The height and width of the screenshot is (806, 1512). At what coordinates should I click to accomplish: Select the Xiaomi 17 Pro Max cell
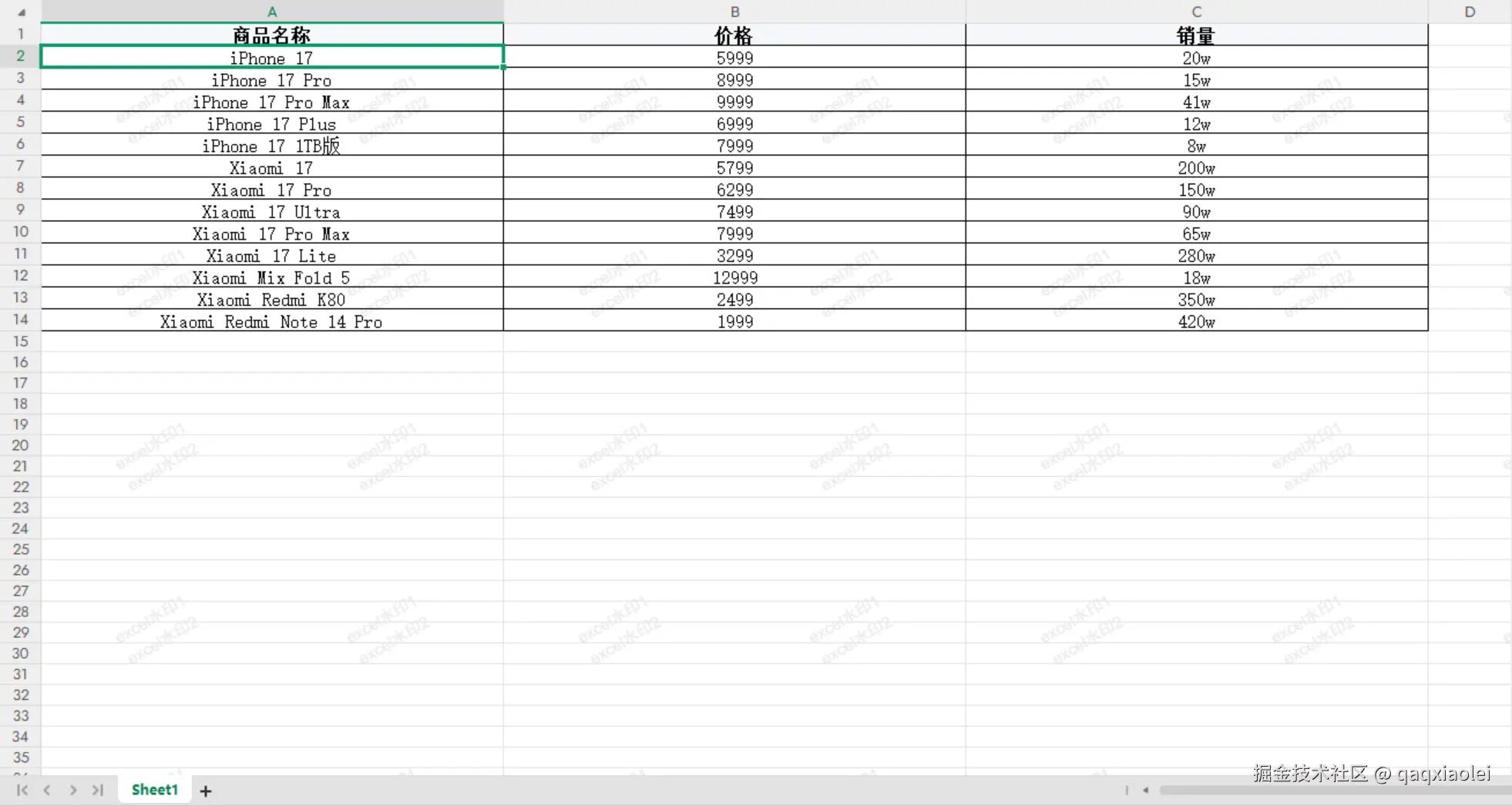tap(272, 233)
